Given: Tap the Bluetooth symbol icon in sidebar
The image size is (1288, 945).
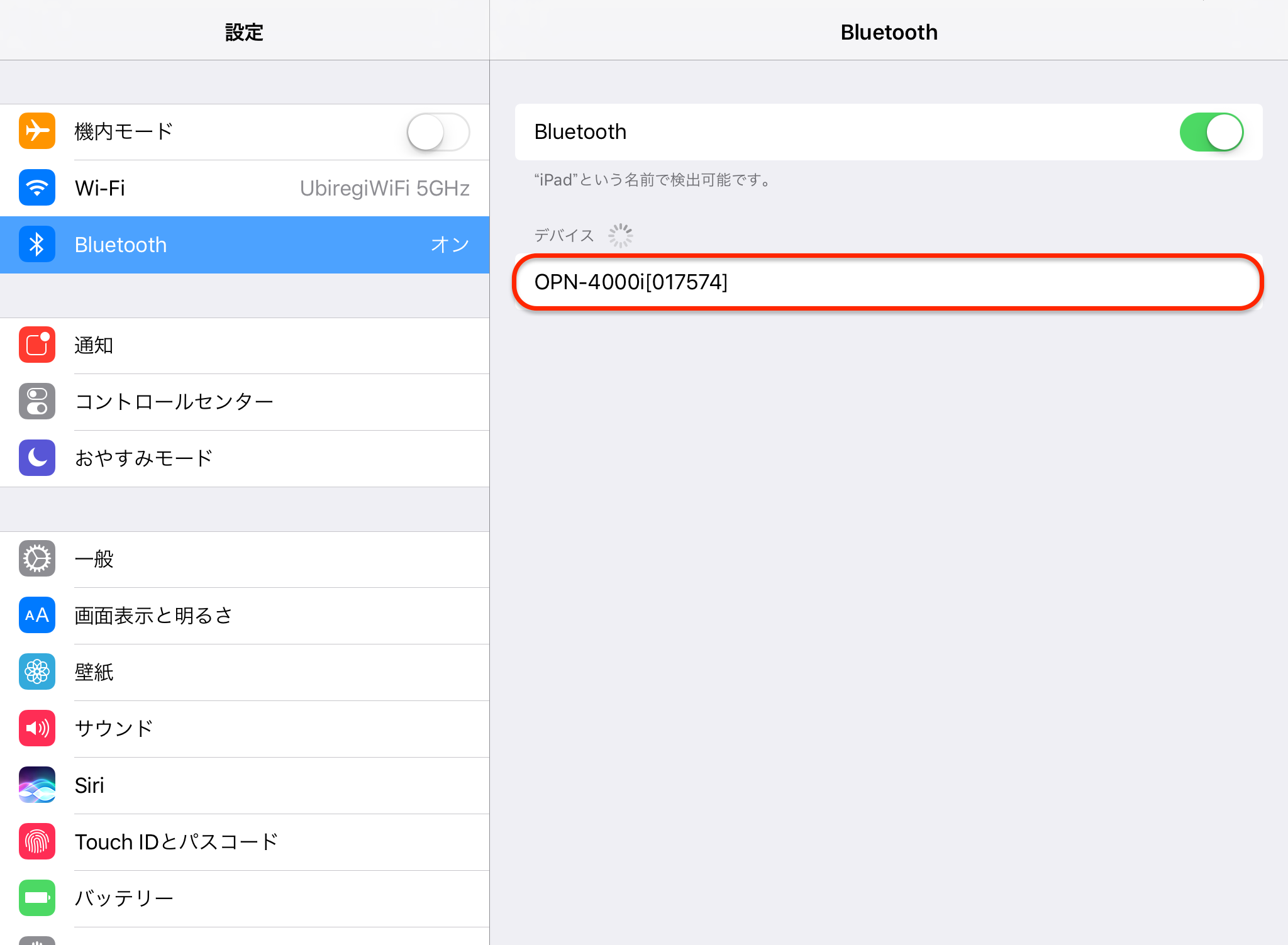Looking at the screenshot, I should click(x=37, y=245).
